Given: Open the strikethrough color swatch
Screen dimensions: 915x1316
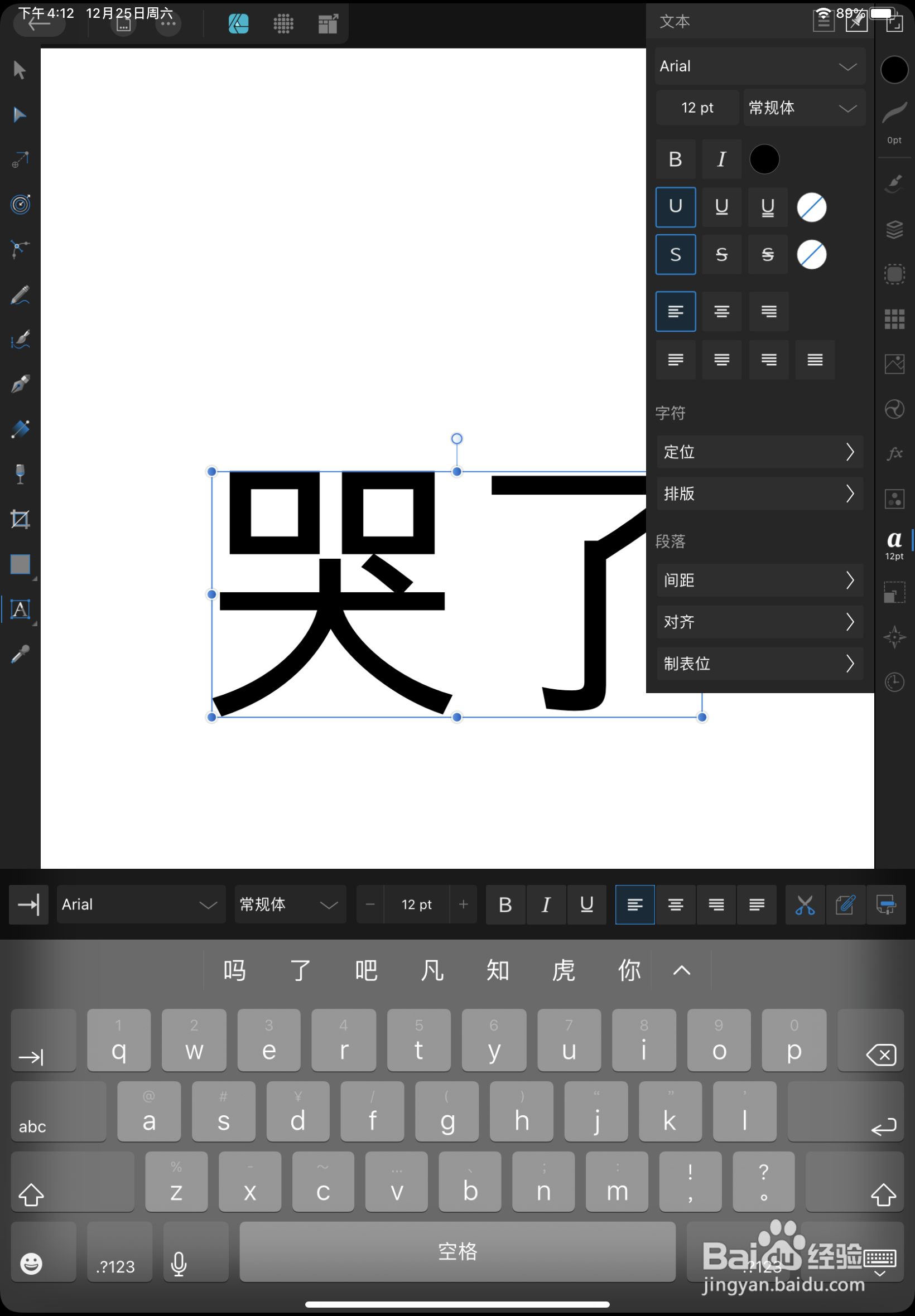Looking at the screenshot, I should (811, 254).
